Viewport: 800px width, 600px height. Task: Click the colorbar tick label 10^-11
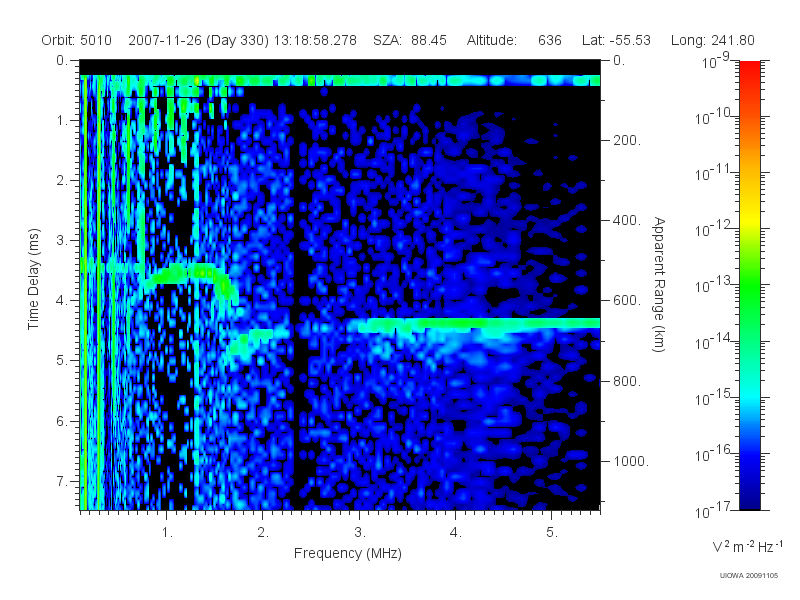tap(714, 173)
